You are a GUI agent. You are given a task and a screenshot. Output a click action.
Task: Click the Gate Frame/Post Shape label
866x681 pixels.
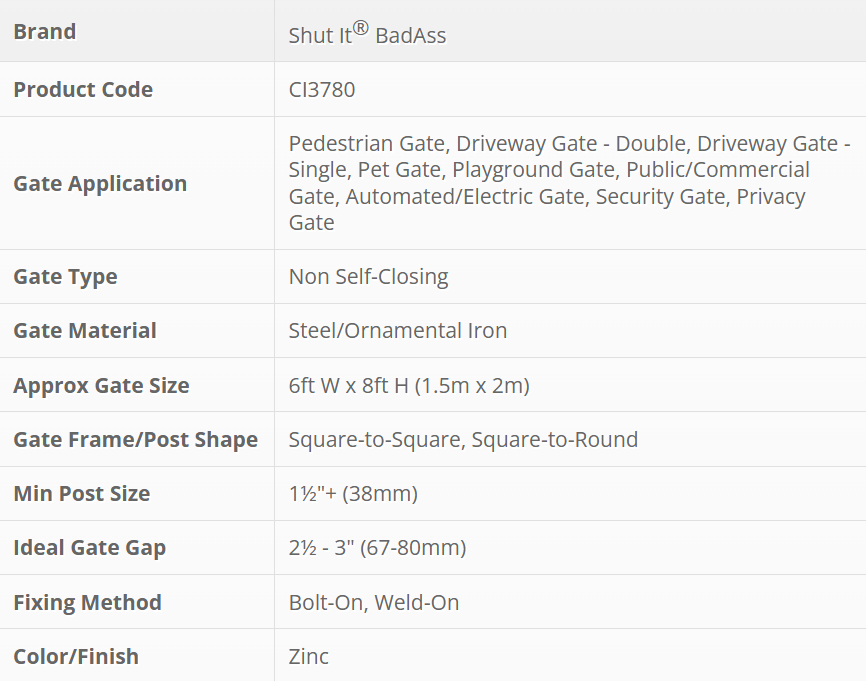pyautogui.click(x=135, y=440)
